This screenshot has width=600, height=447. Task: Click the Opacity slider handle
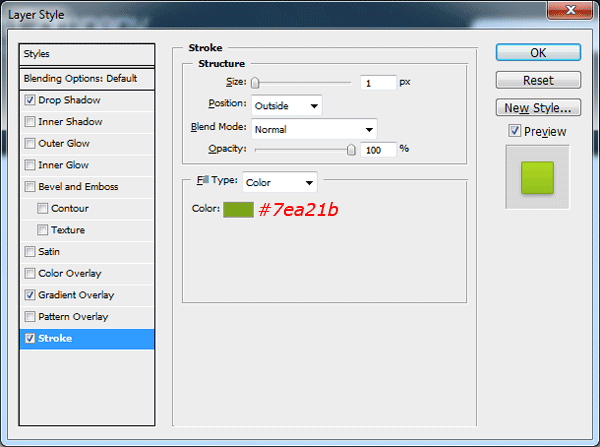351,150
